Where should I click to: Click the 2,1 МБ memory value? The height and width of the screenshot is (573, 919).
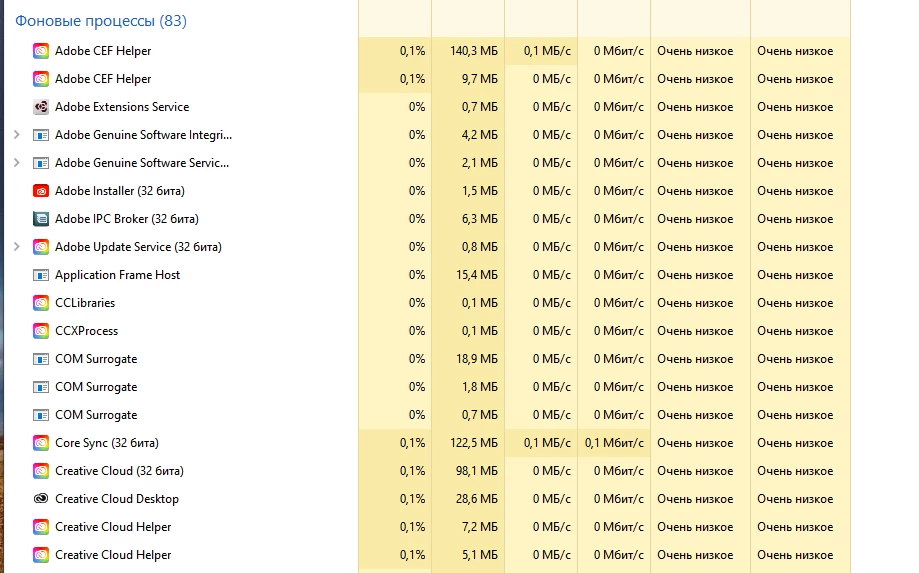479,163
